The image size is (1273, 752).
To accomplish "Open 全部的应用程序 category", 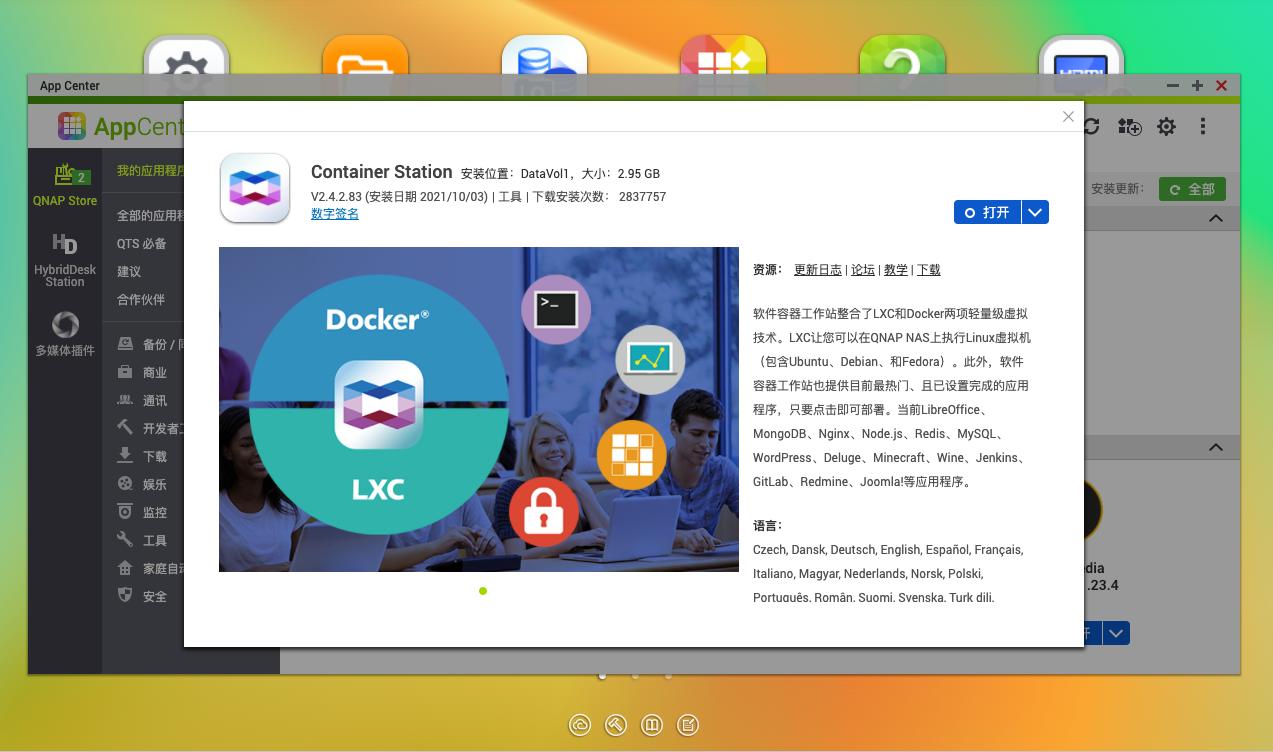I will click(x=150, y=216).
